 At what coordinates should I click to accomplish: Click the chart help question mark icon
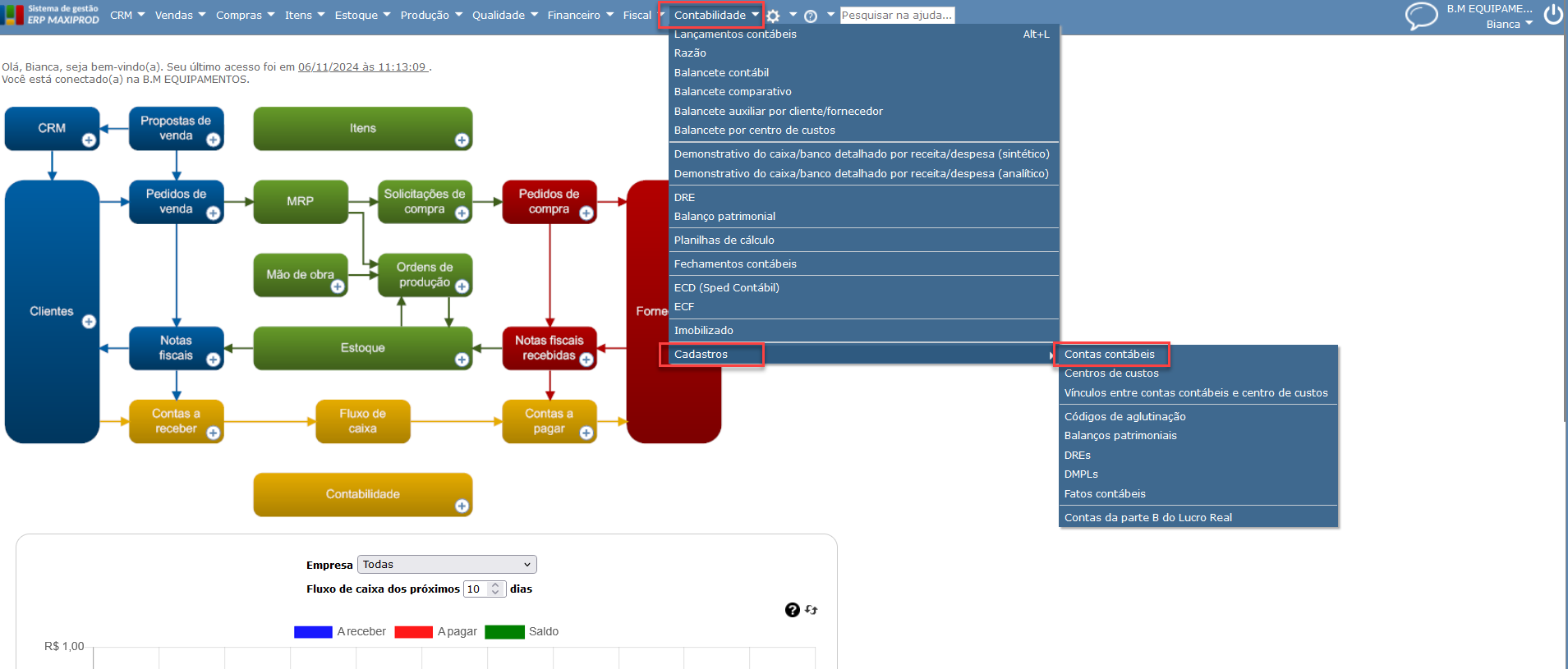tap(792, 610)
